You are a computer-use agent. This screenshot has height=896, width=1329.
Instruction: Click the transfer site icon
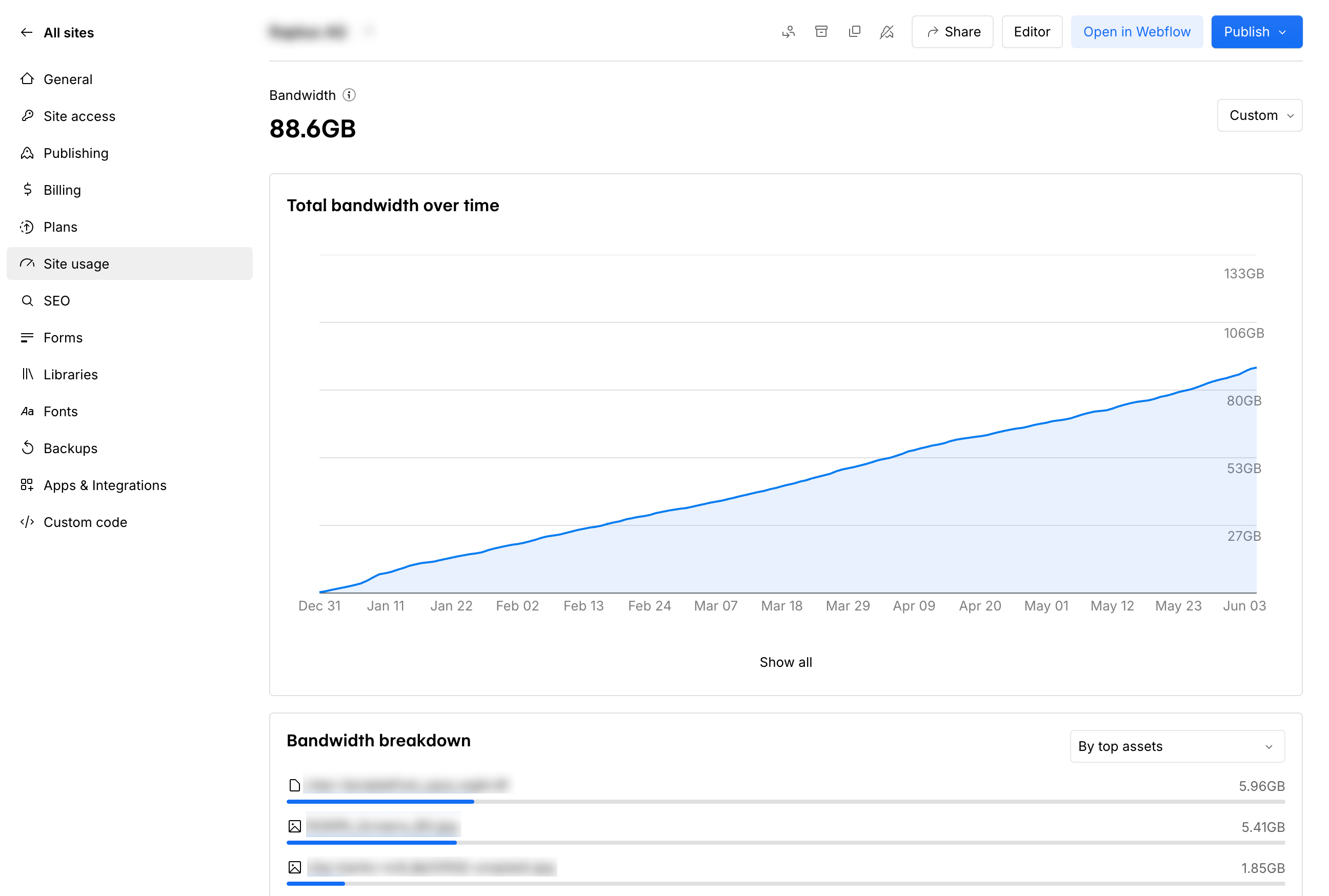pyautogui.click(x=788, y=32)
